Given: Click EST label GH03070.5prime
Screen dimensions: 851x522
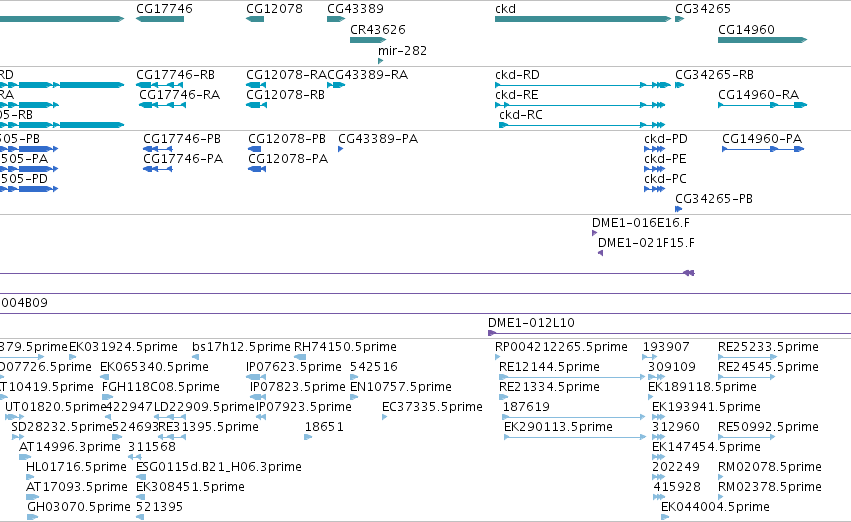Looking at the screenshot, I should coord(79,507).
